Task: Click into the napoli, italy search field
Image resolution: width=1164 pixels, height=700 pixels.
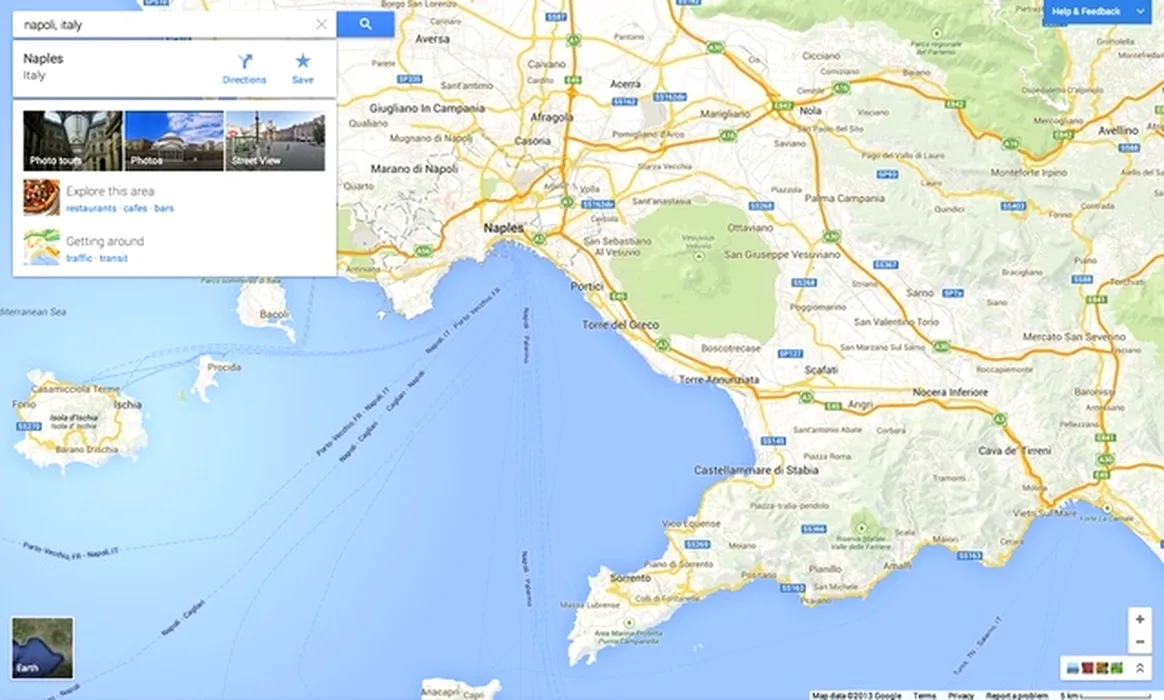Action: [167, 24]
